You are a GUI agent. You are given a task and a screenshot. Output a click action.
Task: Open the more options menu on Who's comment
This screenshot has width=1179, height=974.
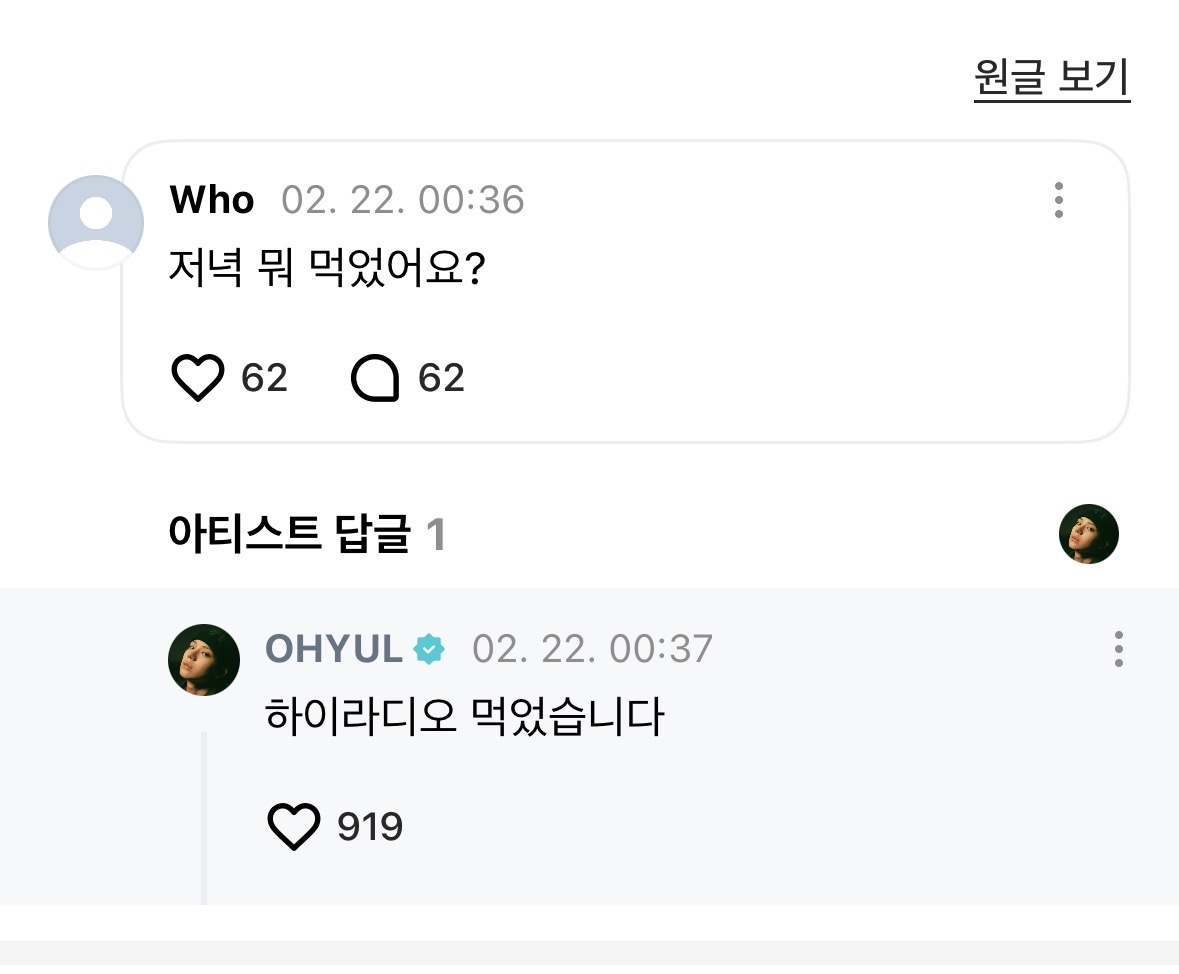[x=1059, y=201]
